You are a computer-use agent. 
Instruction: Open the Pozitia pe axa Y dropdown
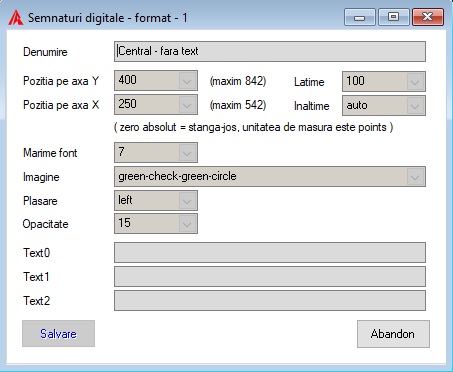(187, 80)
